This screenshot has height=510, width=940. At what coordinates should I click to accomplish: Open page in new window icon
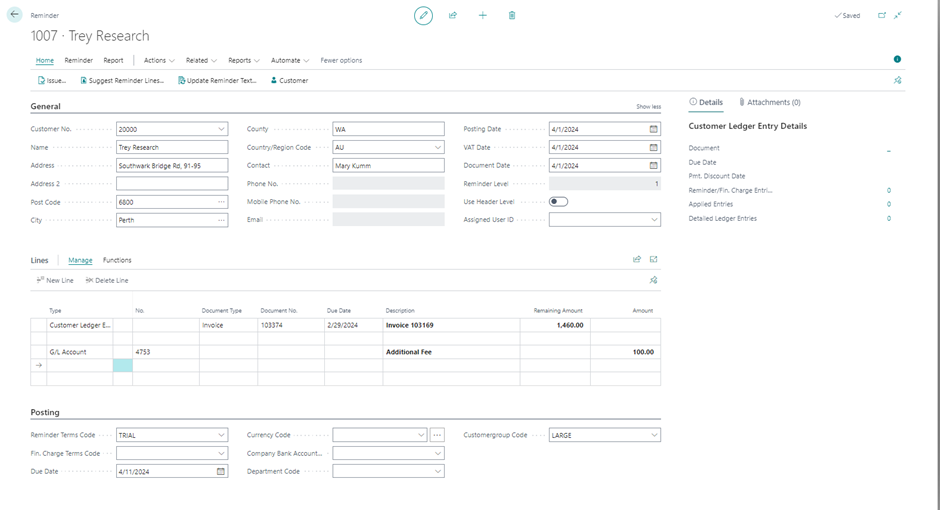[x=882, y=16]
